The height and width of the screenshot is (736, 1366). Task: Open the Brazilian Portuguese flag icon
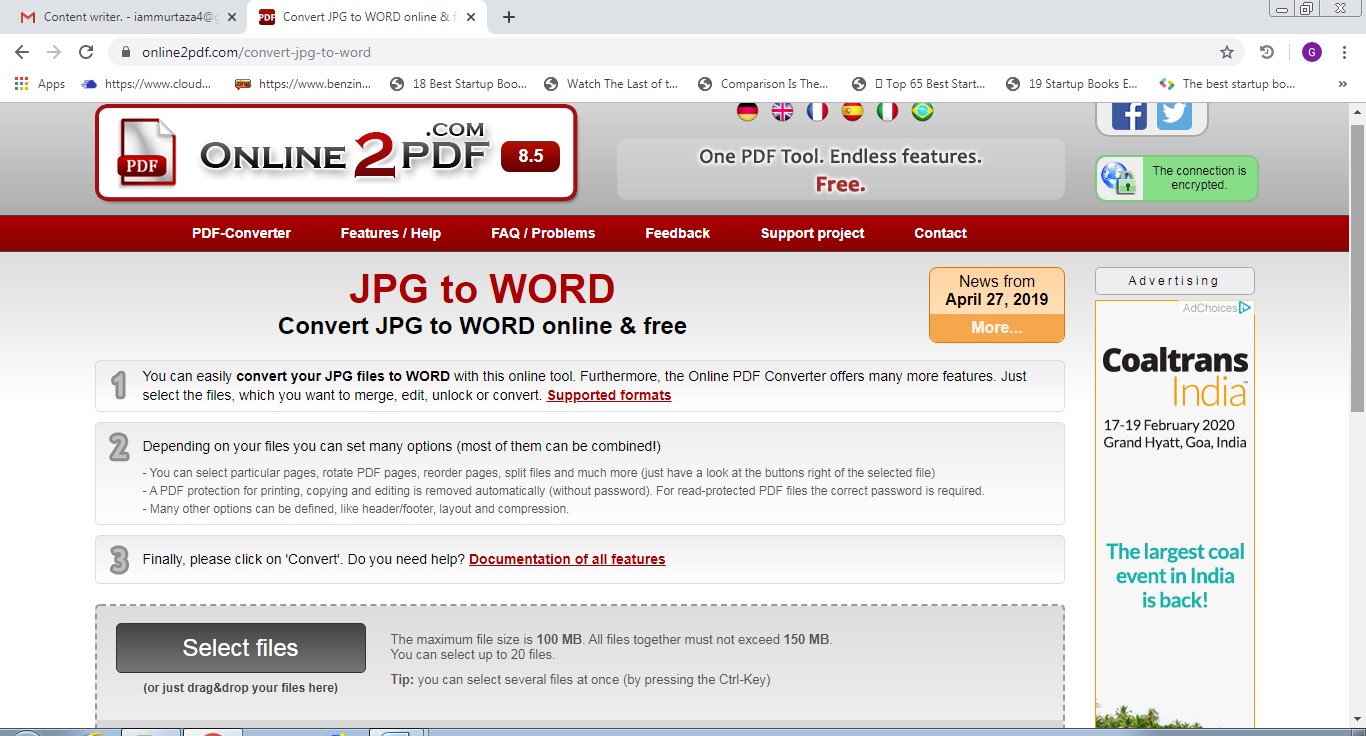tap(921, 112)
